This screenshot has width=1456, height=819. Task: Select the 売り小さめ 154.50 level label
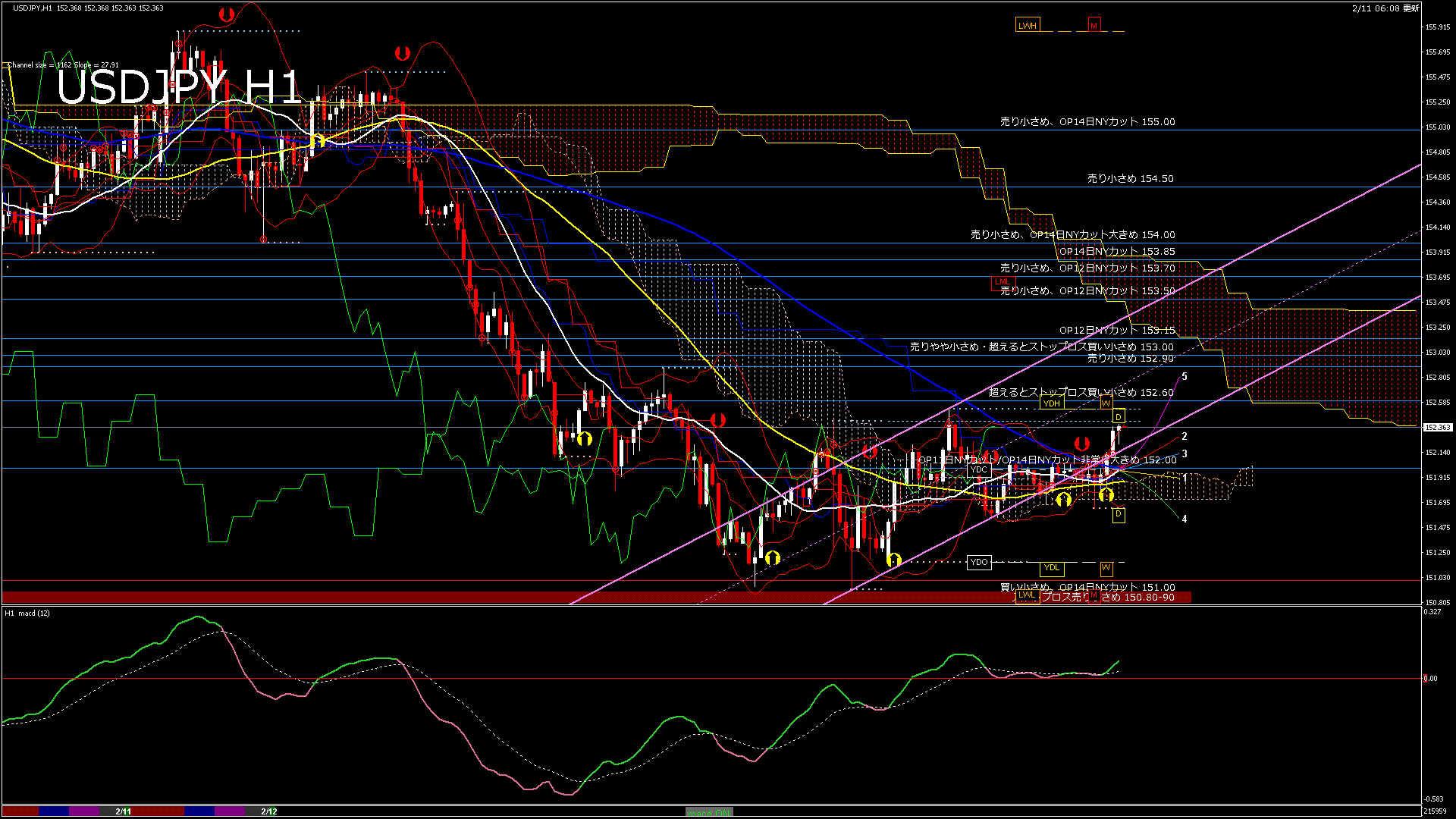click(x=1130, y=179)
